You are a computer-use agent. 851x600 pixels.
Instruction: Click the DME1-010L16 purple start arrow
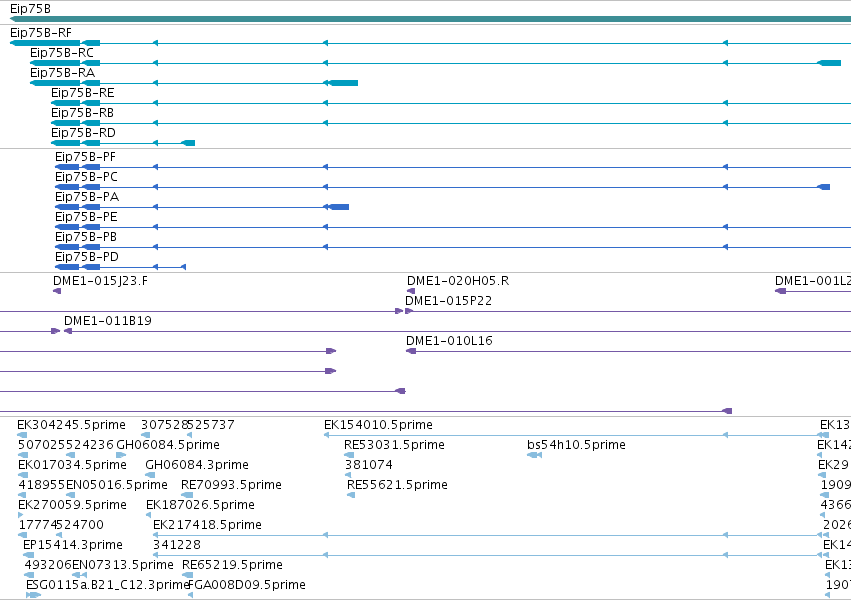pyautogui.click(x=411, y=352)
